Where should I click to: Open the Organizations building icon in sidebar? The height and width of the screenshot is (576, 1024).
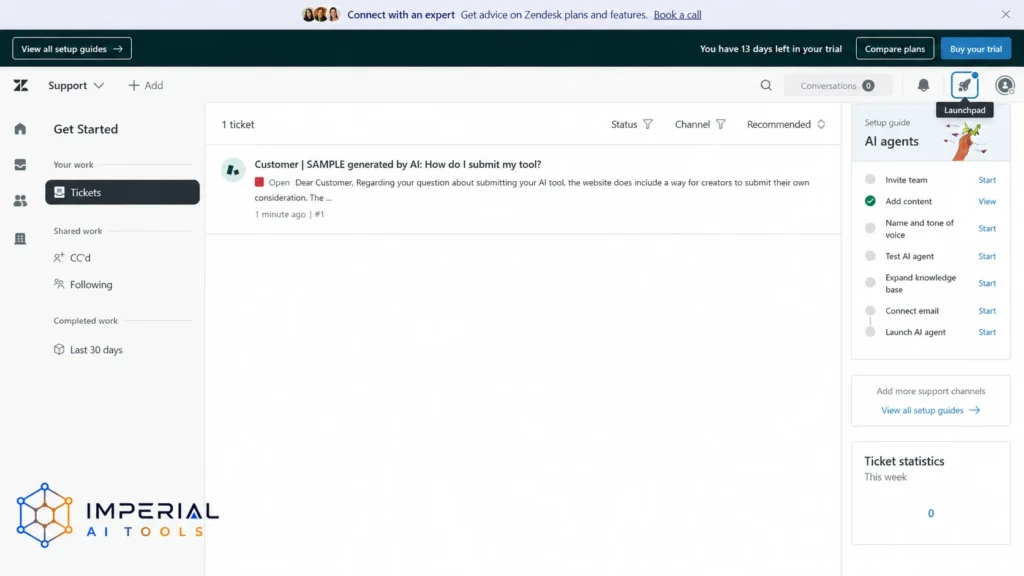[x=20, y=238]
